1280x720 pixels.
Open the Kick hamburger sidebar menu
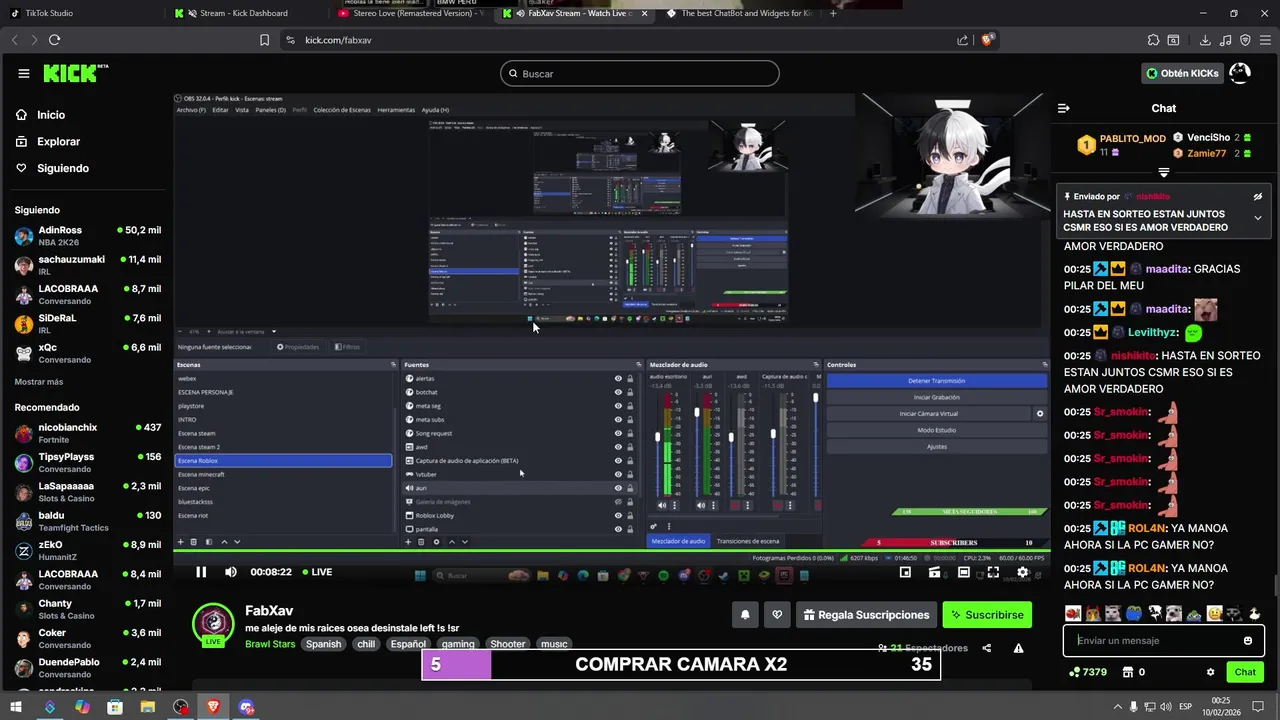coord(23,73)
